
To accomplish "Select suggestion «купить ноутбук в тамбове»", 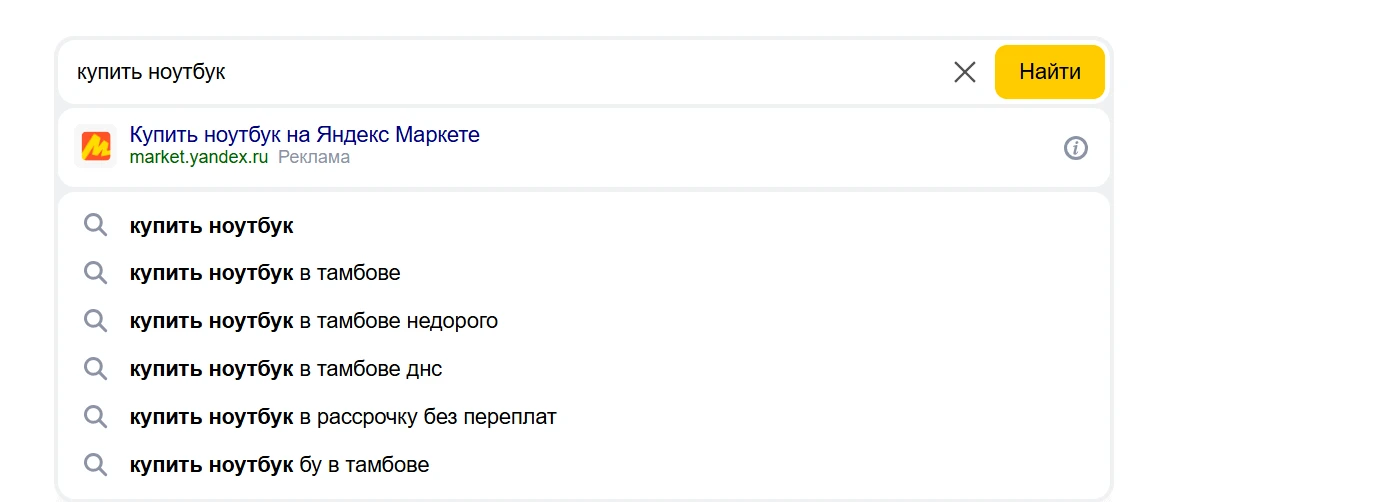I will tap(265, 273).
